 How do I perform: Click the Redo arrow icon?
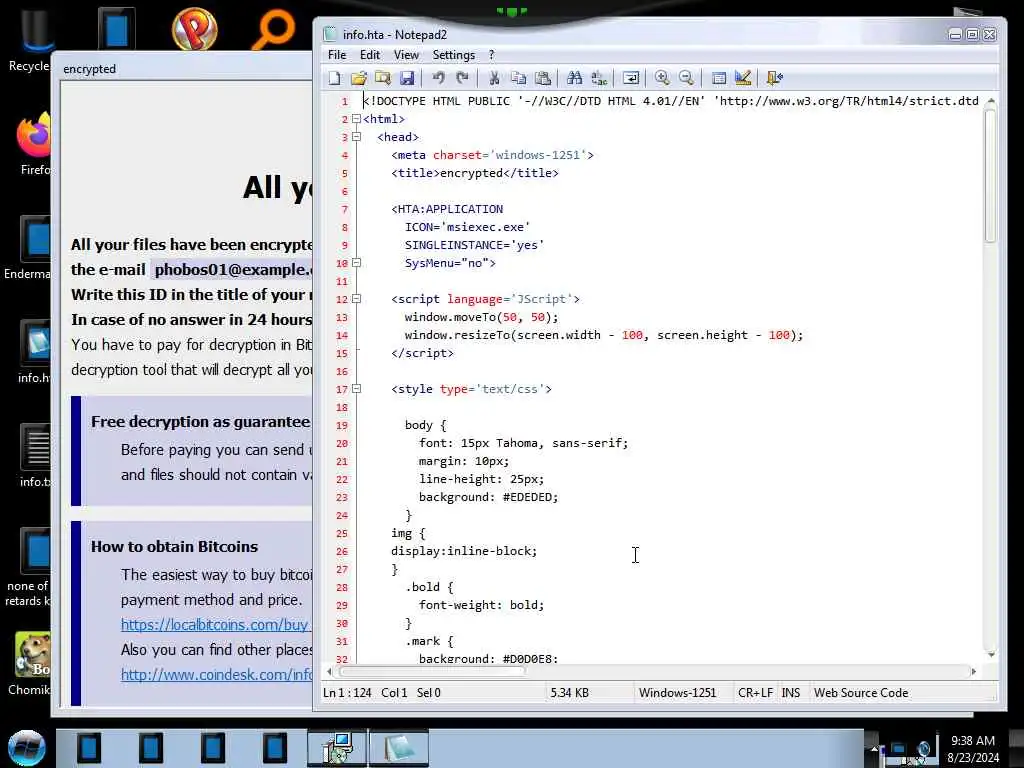(462, 78)
